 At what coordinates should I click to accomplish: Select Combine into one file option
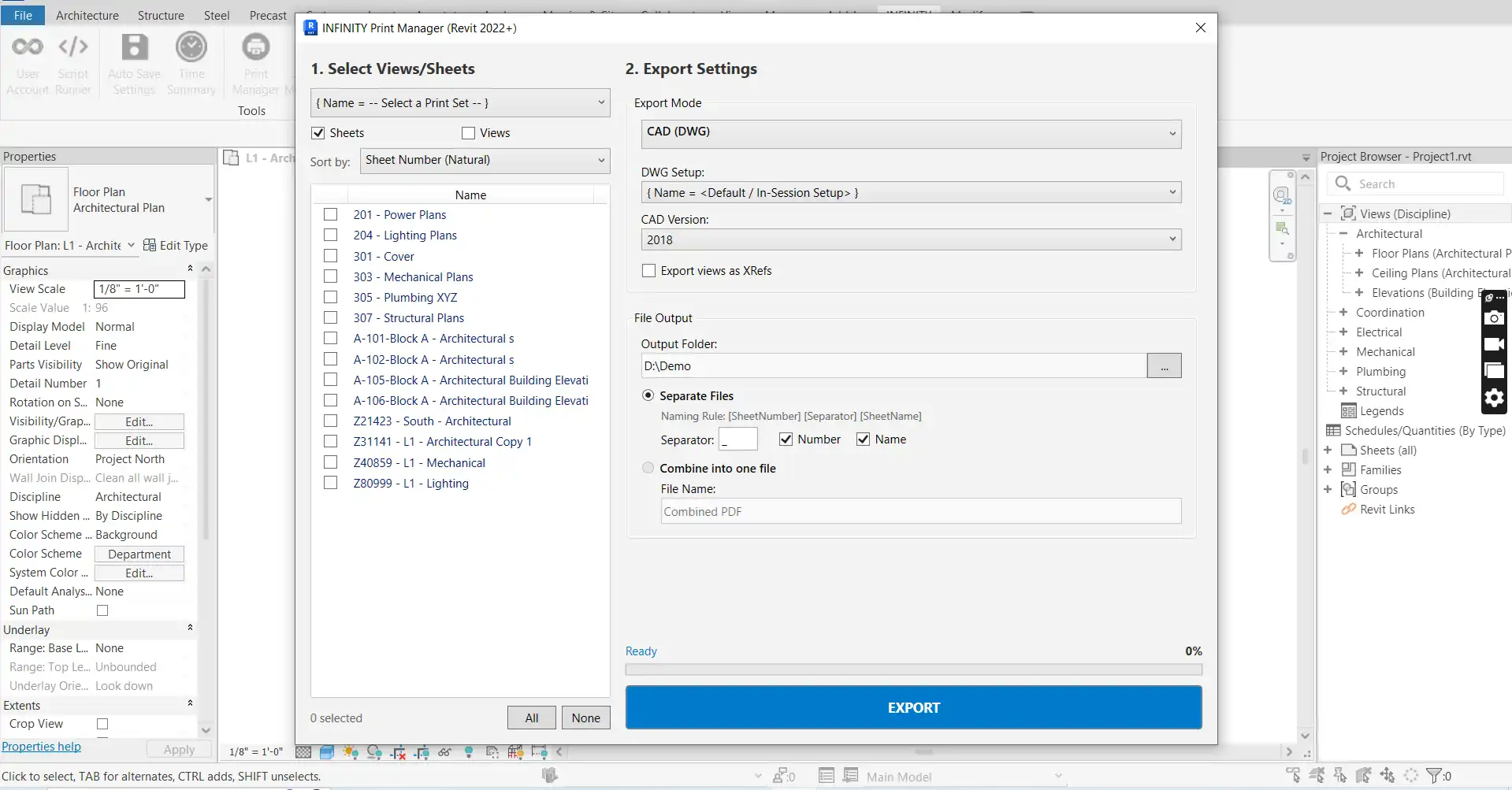[648, 468]
